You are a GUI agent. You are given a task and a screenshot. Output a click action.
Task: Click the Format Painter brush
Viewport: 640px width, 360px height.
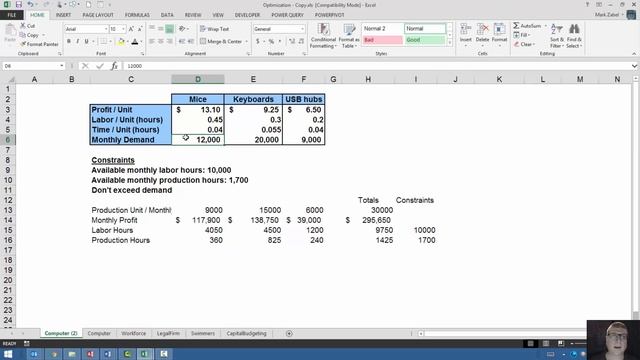(39, 44)
